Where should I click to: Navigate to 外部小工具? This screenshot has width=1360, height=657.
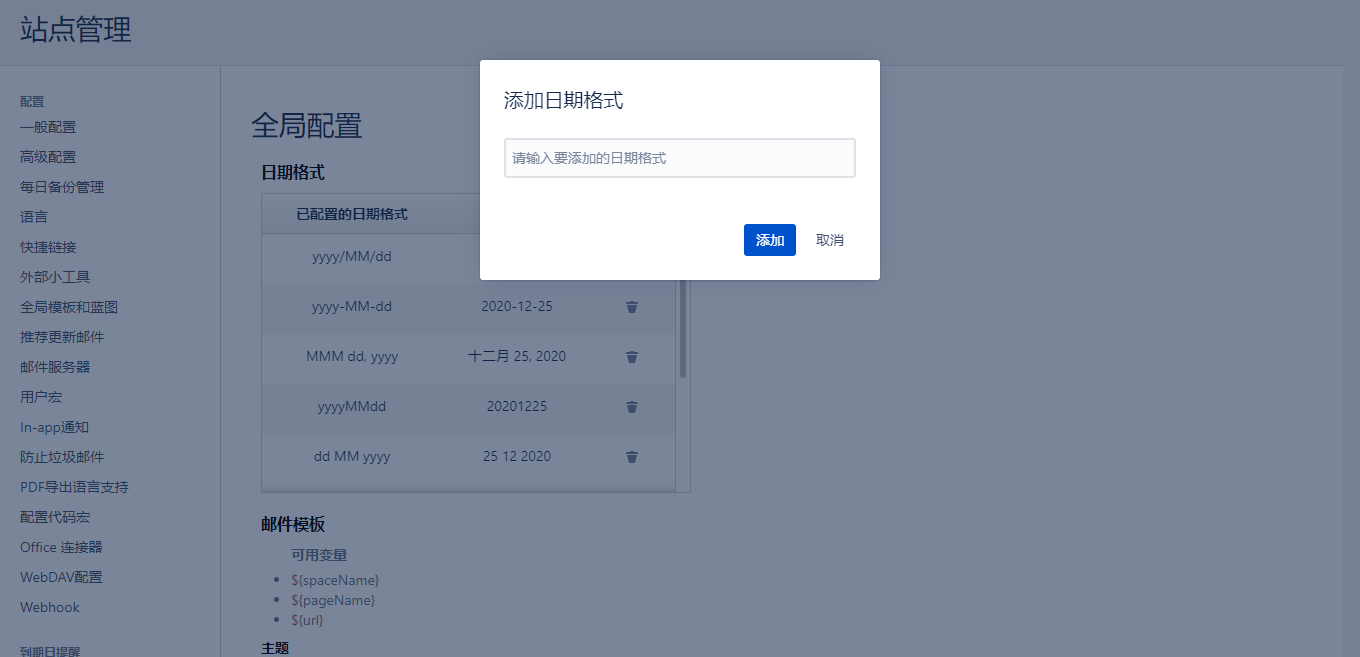coord(55,277)
